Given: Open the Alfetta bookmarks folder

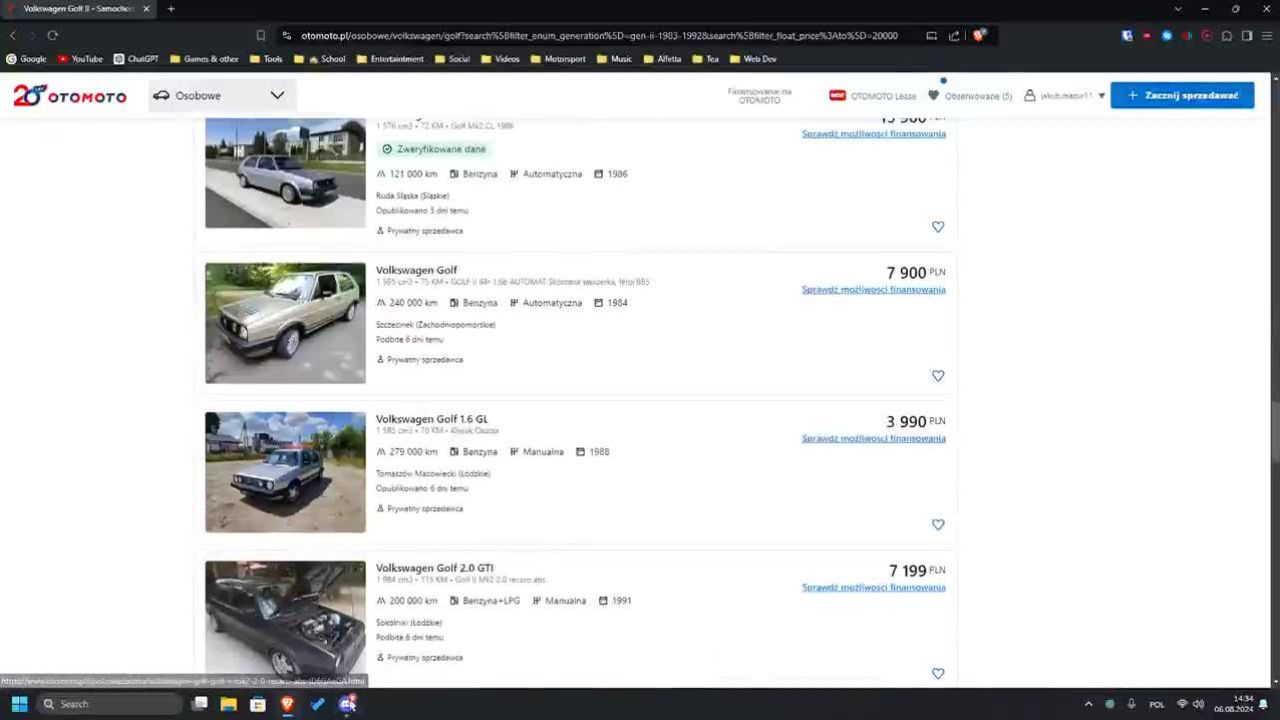Looking at the screenshot, I should click(662, 59).
